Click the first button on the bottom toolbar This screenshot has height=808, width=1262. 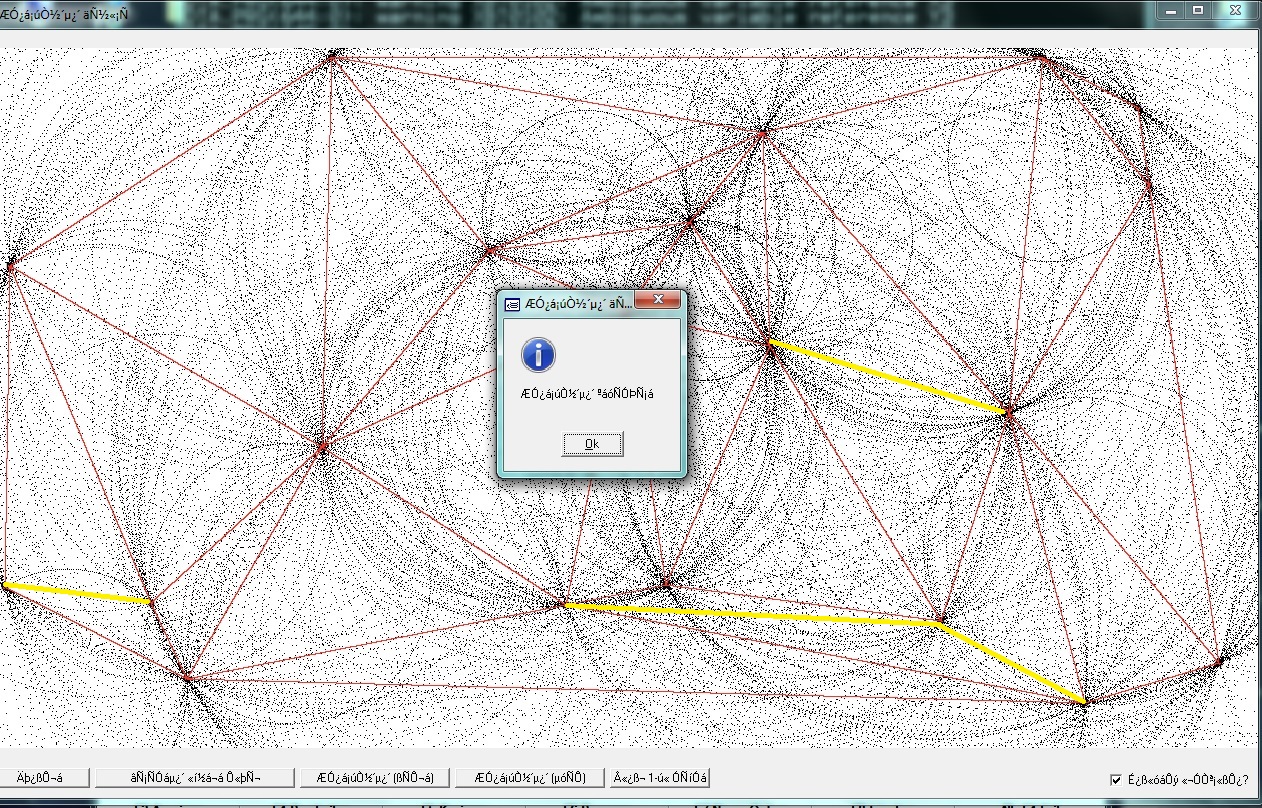coord(45,777)
